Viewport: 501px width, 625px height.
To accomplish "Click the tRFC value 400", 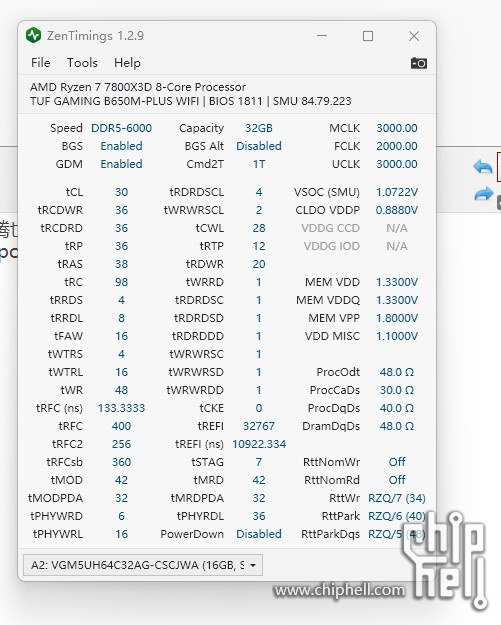I will (122, 426).
